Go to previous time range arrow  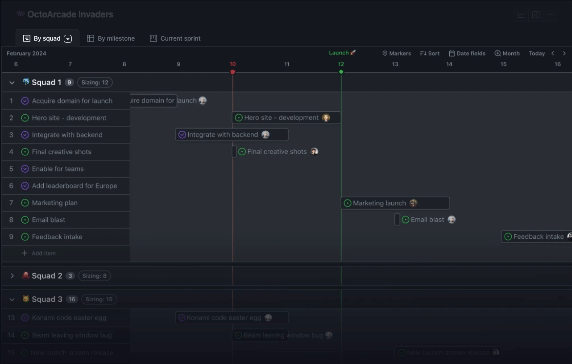click(x=553, y=53)
